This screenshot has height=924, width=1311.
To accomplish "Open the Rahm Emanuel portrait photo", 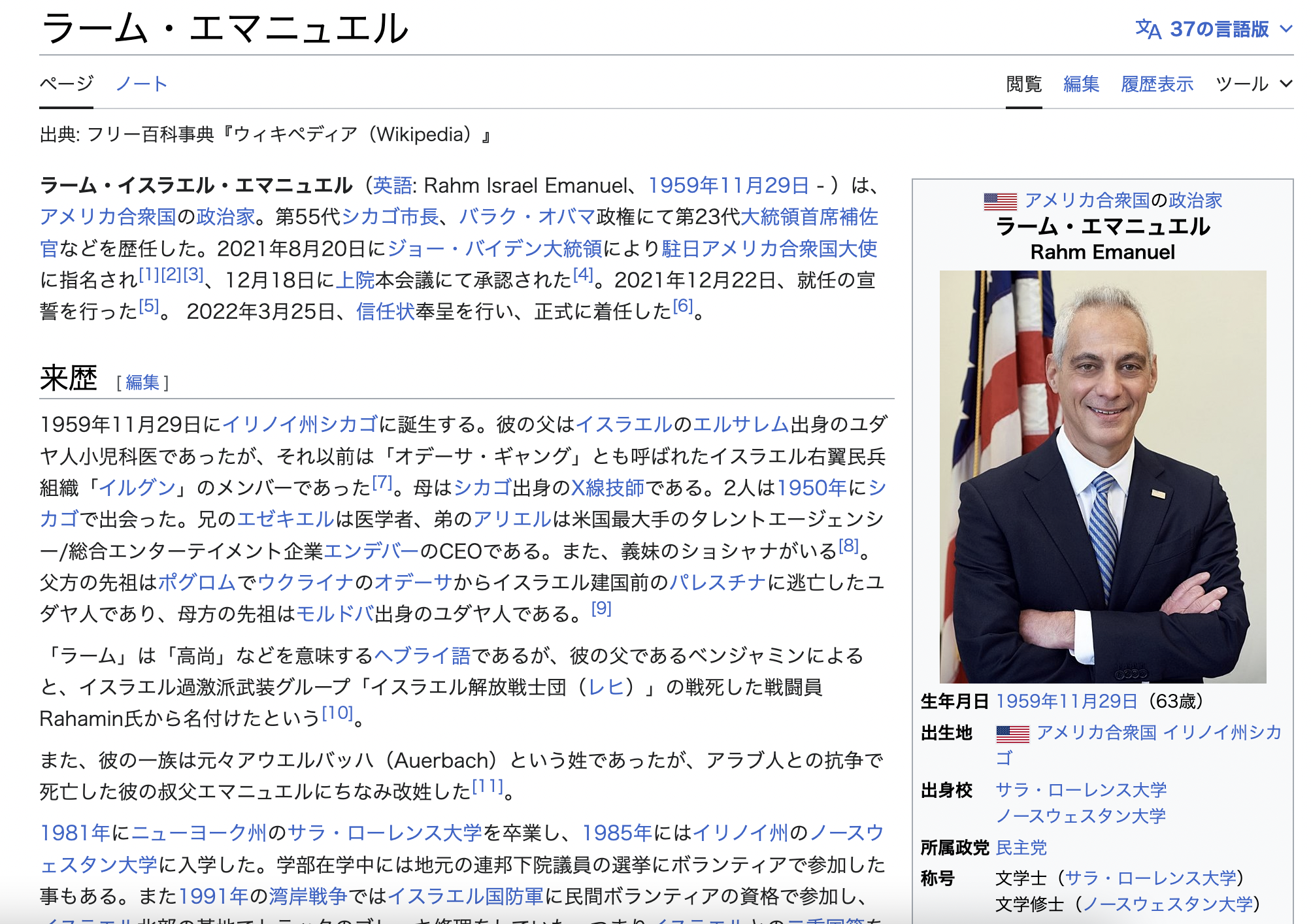I will pos(1103,476).
